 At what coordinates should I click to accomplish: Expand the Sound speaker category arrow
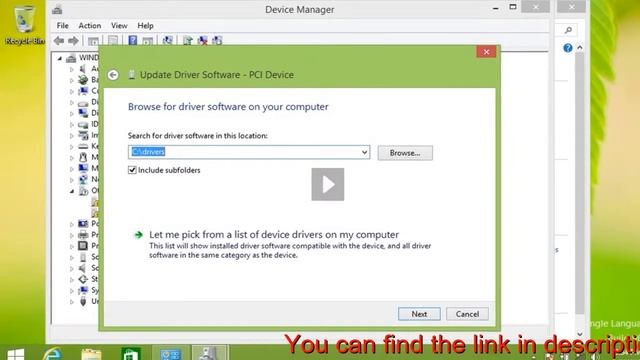tap(72, 269)
